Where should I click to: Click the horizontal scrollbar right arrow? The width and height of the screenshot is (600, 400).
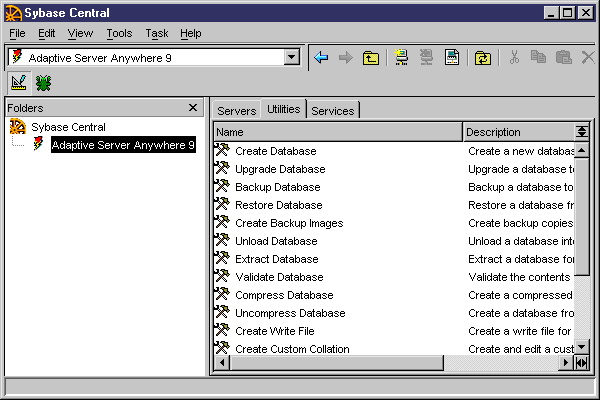(566, 362)
